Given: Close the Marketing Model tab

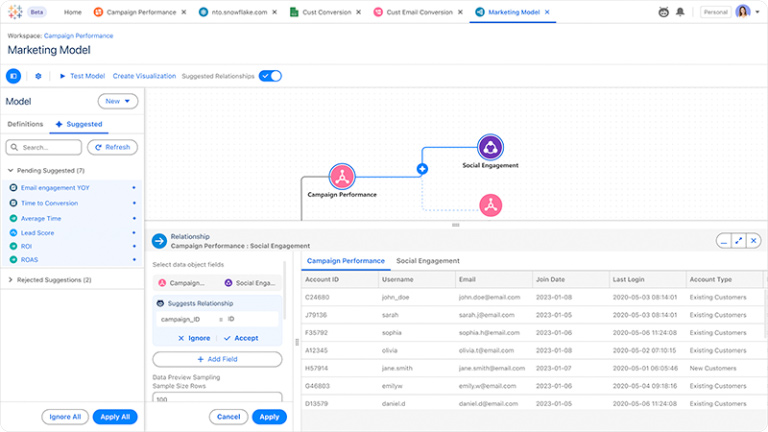Looking at the screenshot, I should (x=547, y=12).
